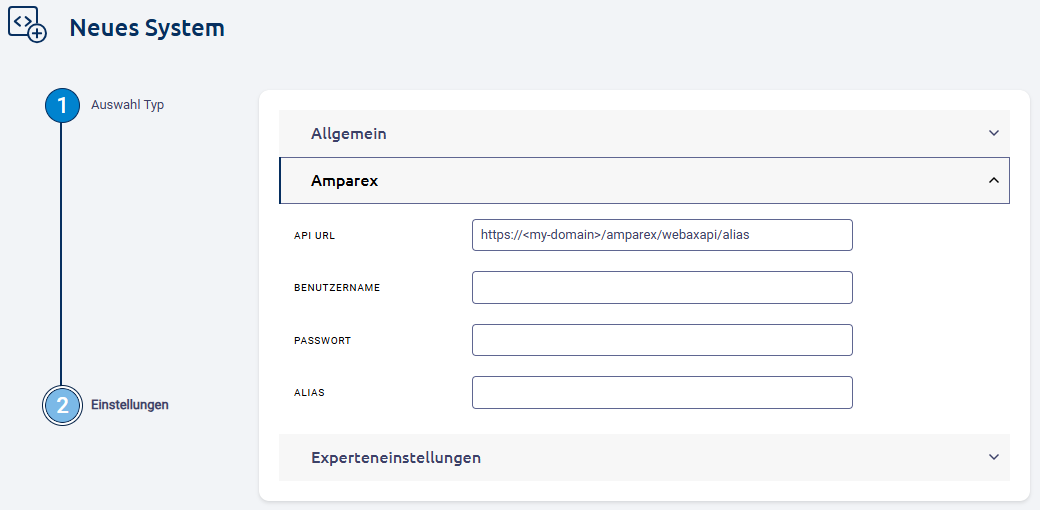Open the Einstellungen step label
Viewport: 1040px width, 510px height.
coord(130,405)
